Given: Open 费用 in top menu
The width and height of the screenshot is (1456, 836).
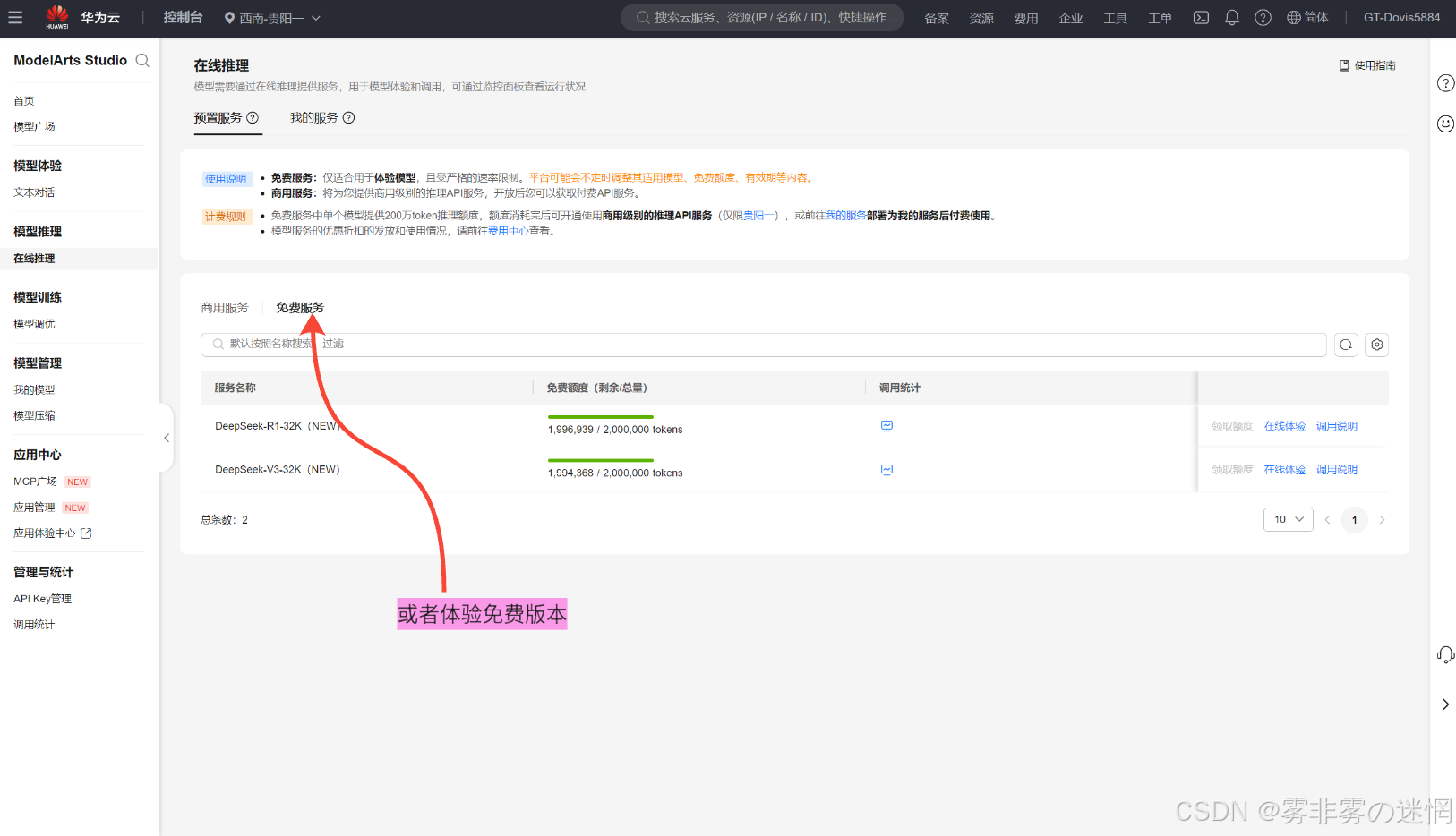Looking at the screenshot, I should point(1026,18).
